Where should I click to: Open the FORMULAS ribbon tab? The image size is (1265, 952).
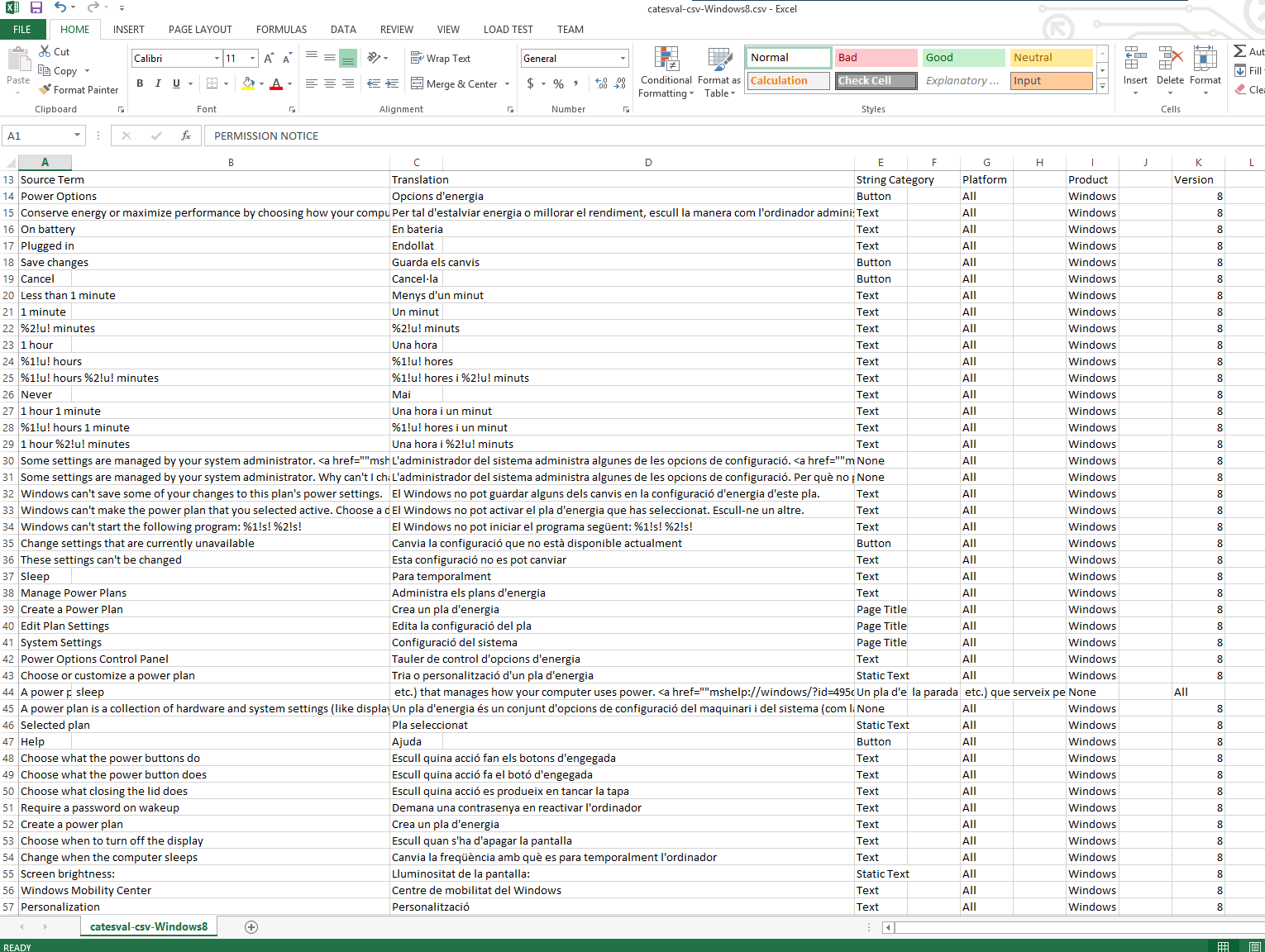[281, 30]
